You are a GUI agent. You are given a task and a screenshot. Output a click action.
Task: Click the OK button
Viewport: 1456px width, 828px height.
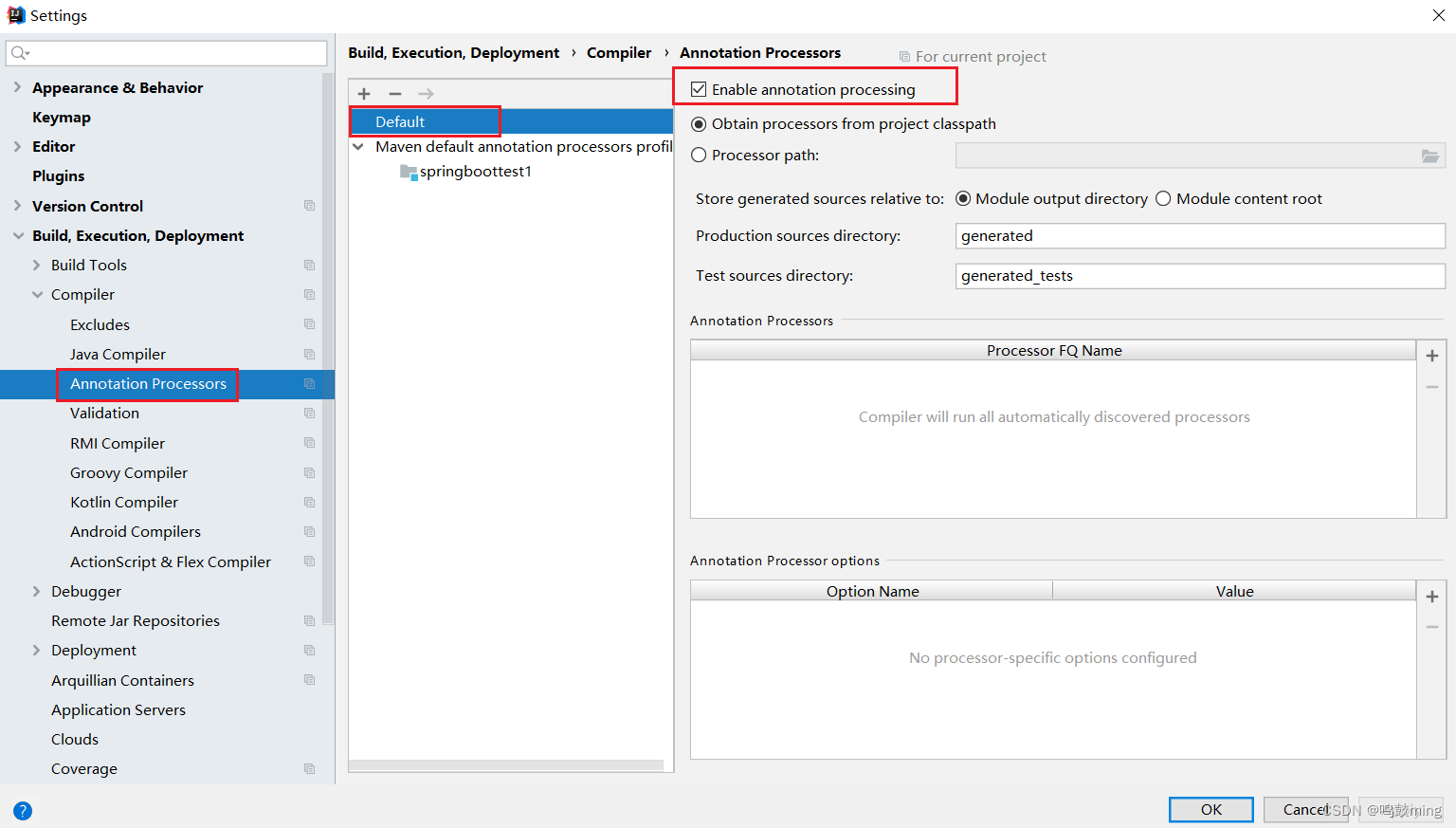(x=1211, y=809)
